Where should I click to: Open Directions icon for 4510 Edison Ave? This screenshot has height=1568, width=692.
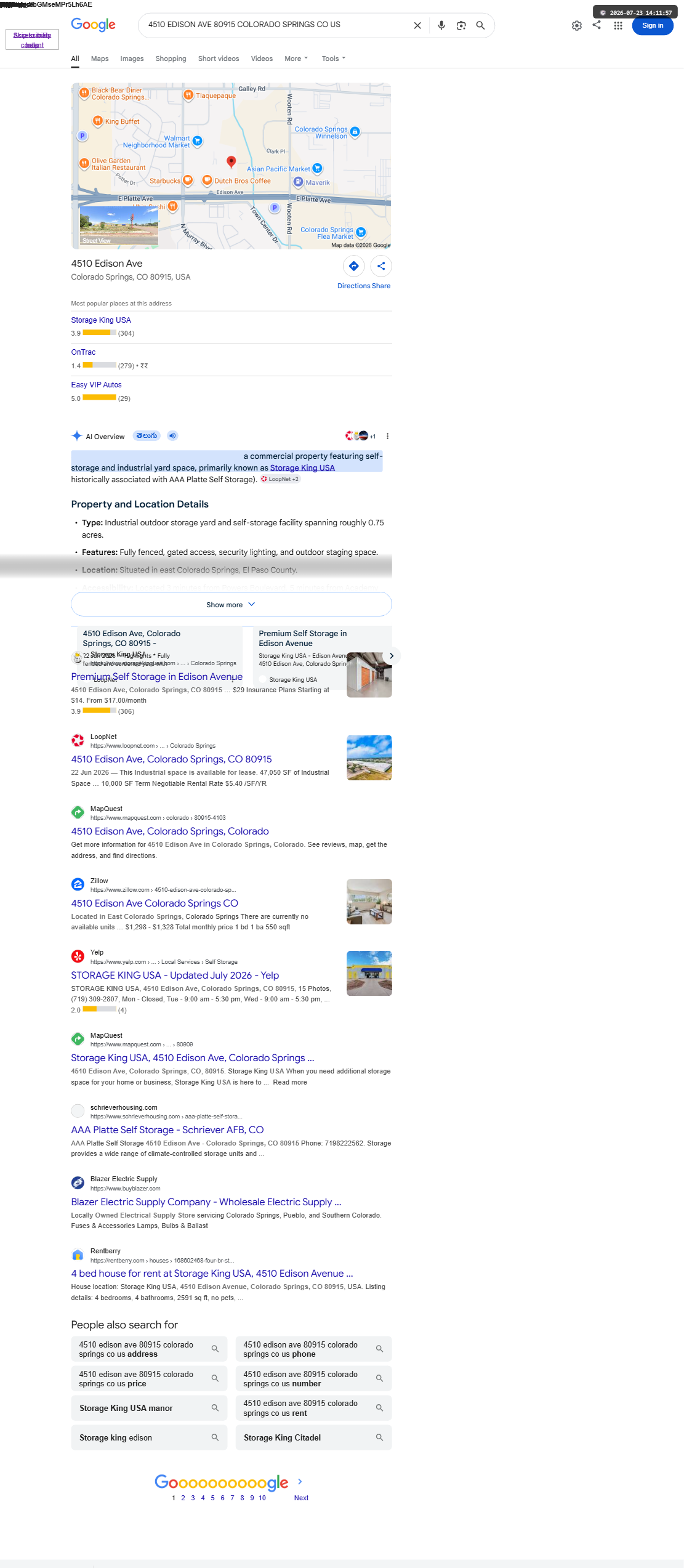354,266
